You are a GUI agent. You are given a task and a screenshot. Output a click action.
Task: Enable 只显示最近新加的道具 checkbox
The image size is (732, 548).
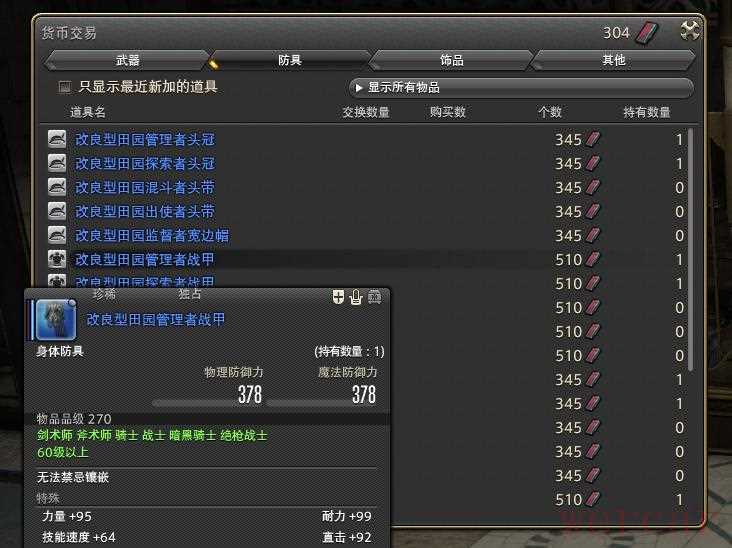click(65, 87)
